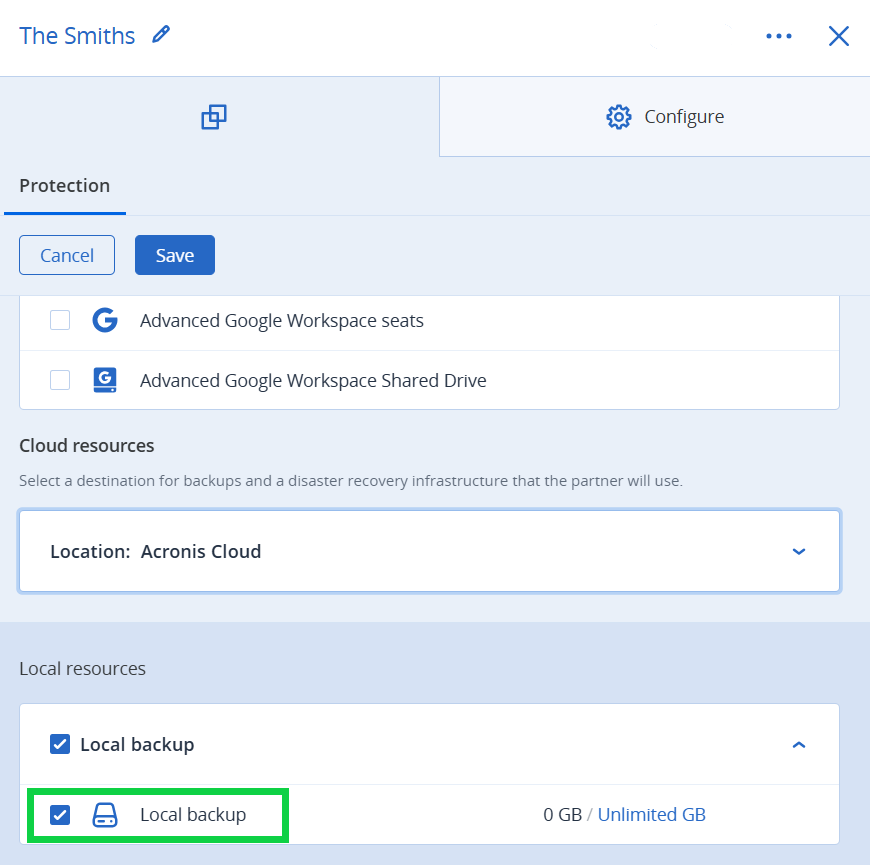The height and width of the screenshot is (865, 870).
Task: Select the Protection tab
Action: click(x=64, y=186)
